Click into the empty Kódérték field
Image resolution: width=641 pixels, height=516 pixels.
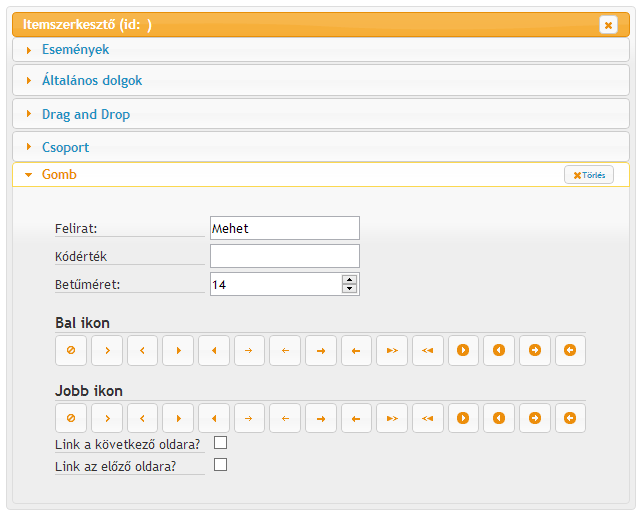coord(285,256)
